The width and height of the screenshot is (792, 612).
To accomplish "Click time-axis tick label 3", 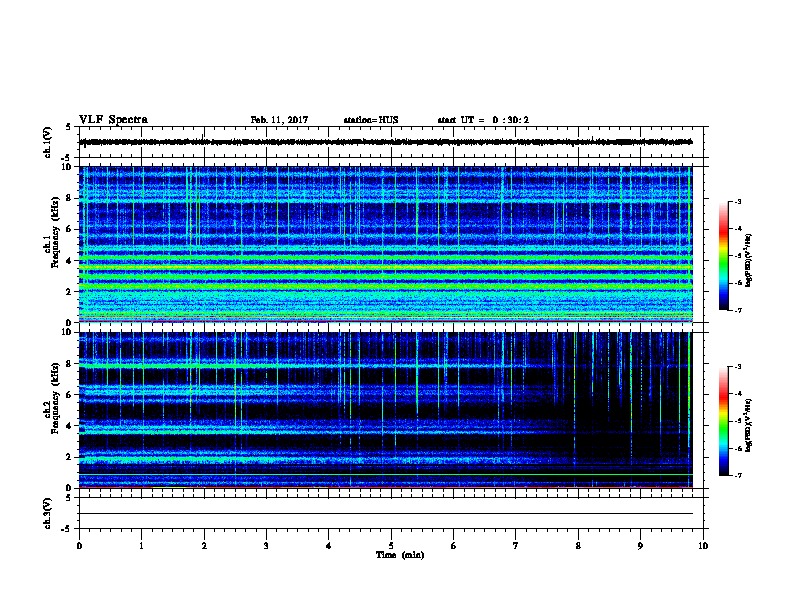I will pos(266,546).
